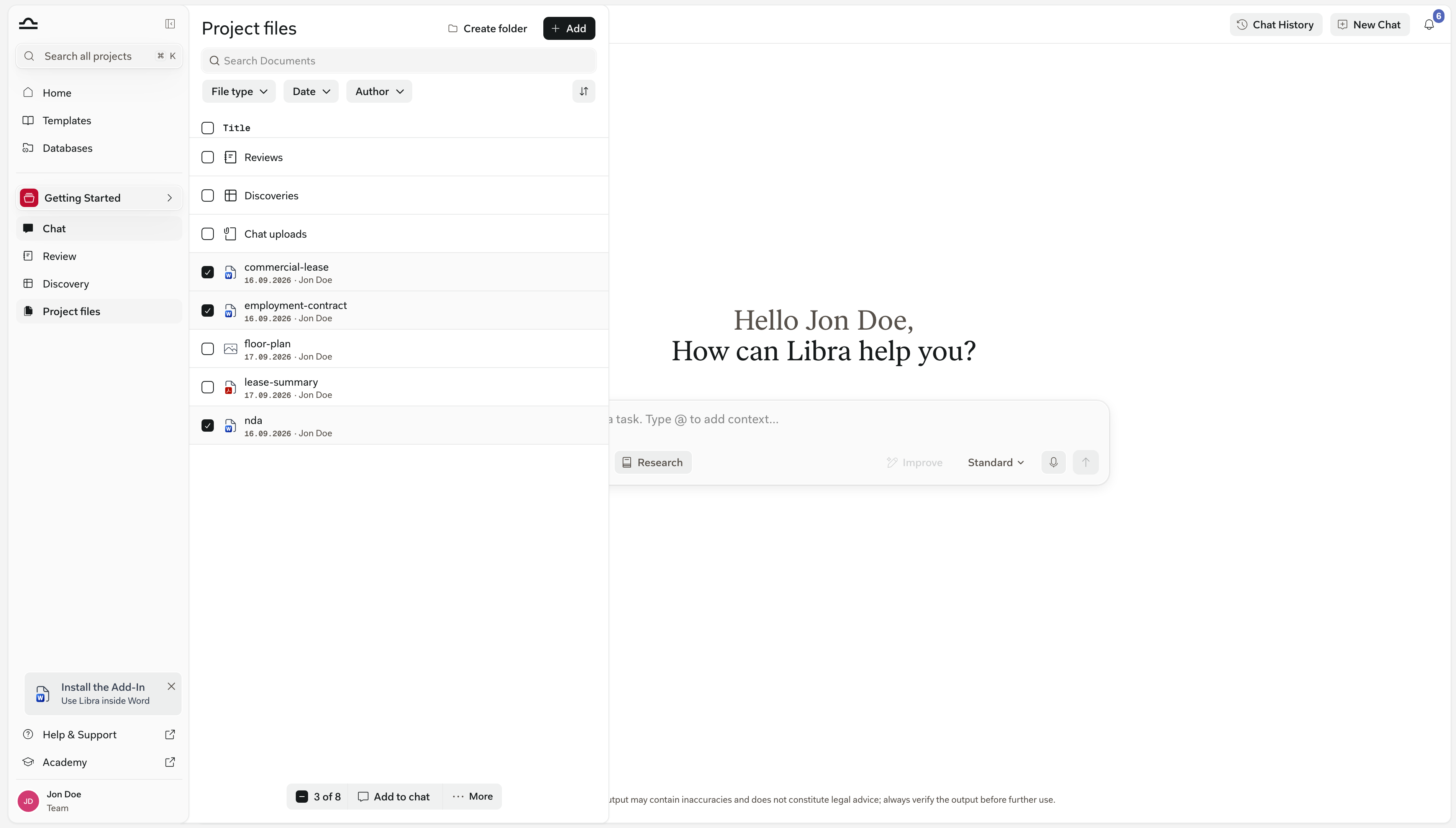Open notifications bell icon

click(1429, 25)
